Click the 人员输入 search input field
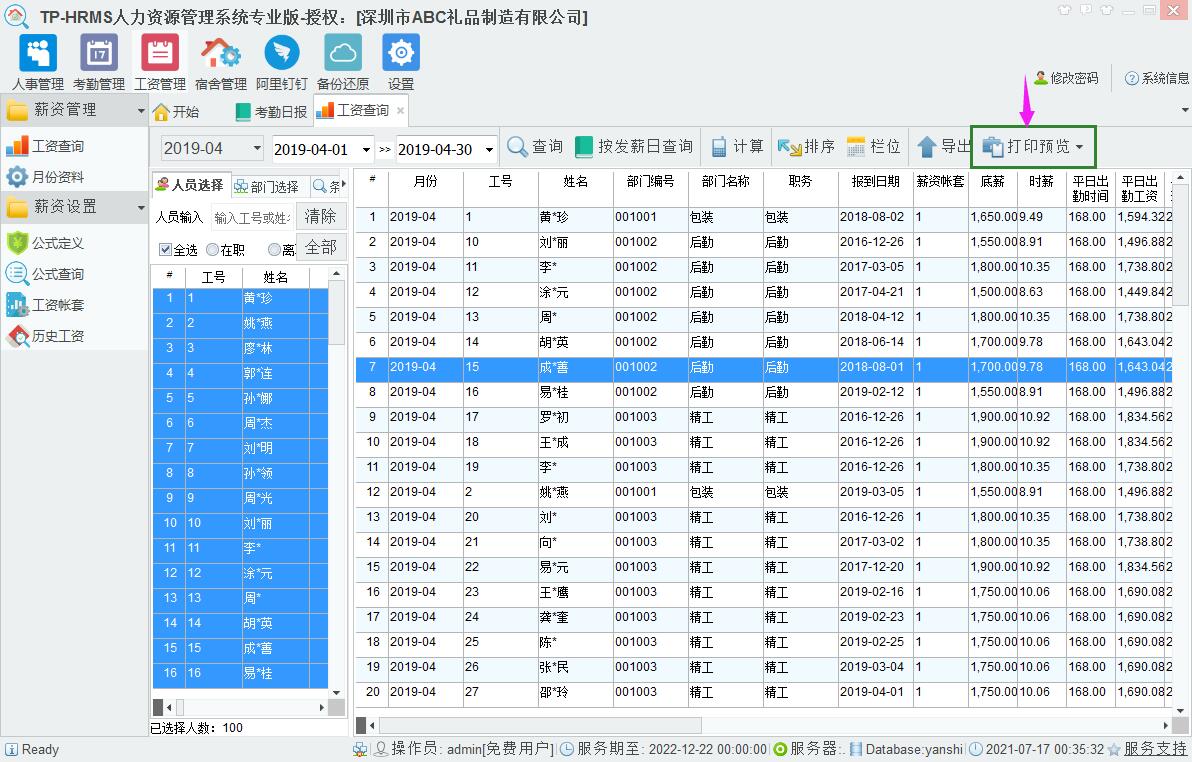The image size is (1192, 762). coord(252,218)
